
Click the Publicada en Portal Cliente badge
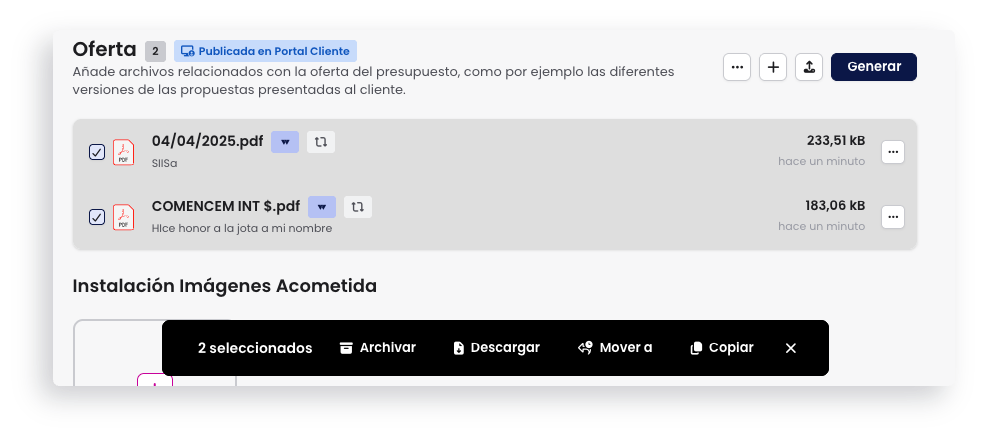(265, 51)
